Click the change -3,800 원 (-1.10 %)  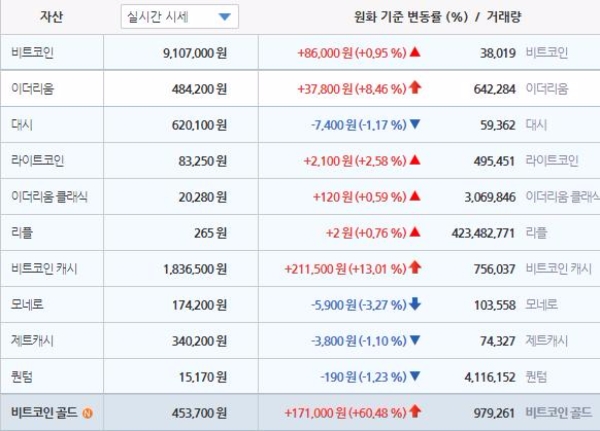359,341
